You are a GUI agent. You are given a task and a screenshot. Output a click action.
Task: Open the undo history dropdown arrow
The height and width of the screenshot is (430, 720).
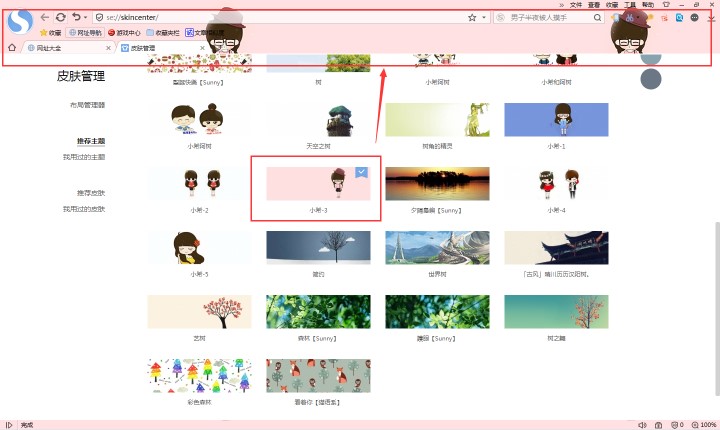click(85, 17)
